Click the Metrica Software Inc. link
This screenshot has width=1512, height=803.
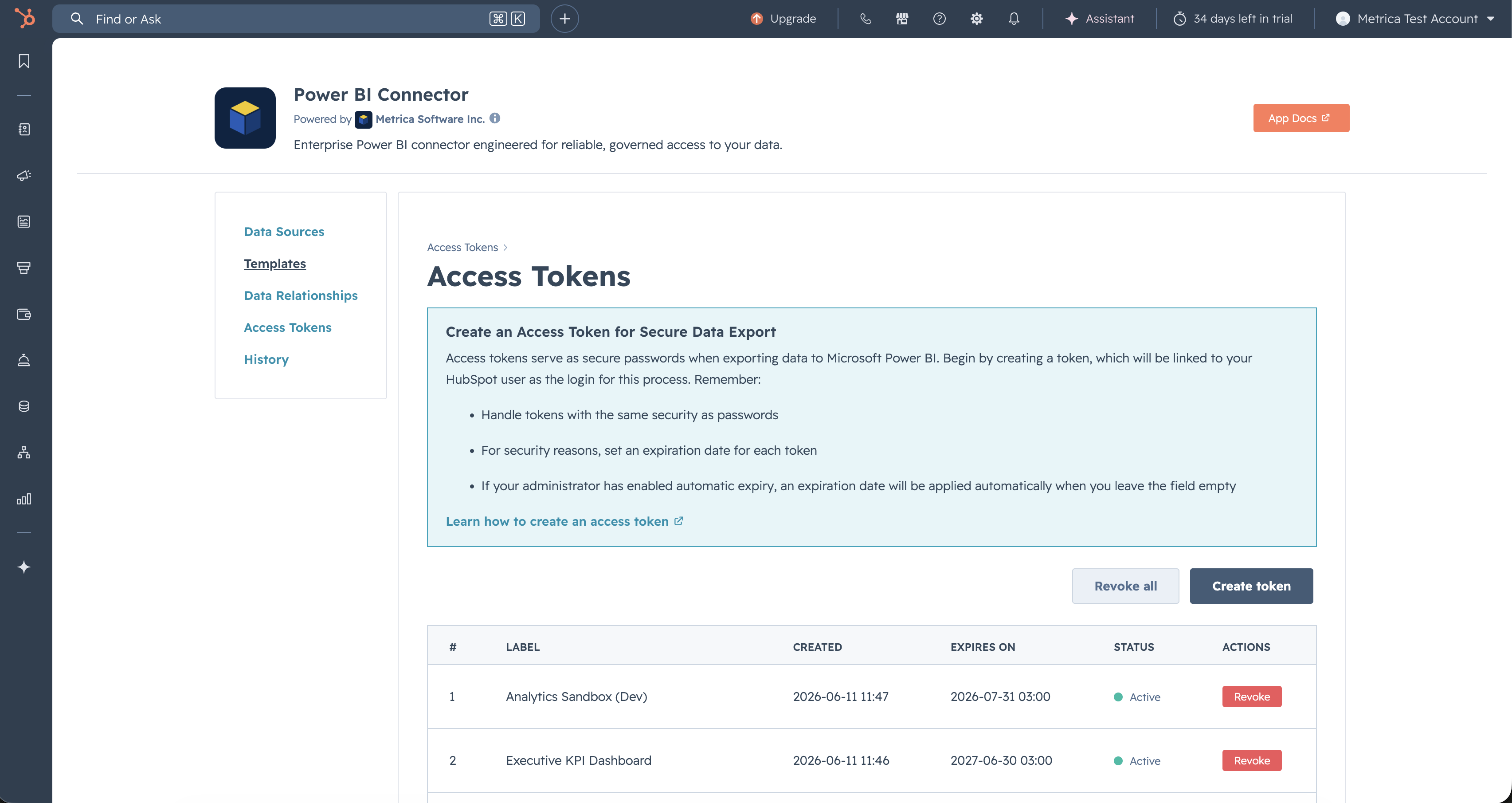click(x=430, y=119)
